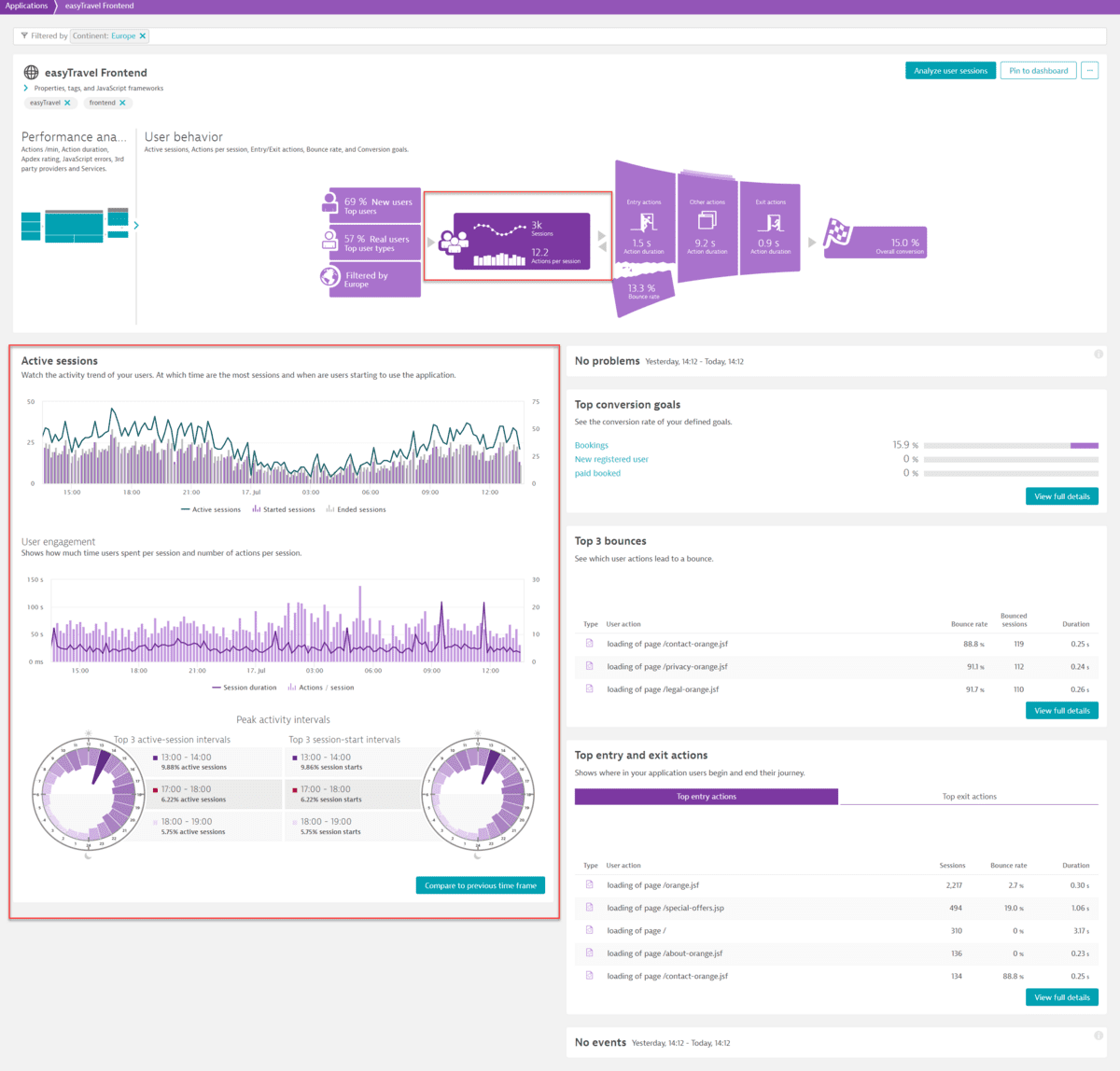This screenshot has width=1120, height=1071.
Task: Toggle the Session duration legend entry
Action: point(245,688)
